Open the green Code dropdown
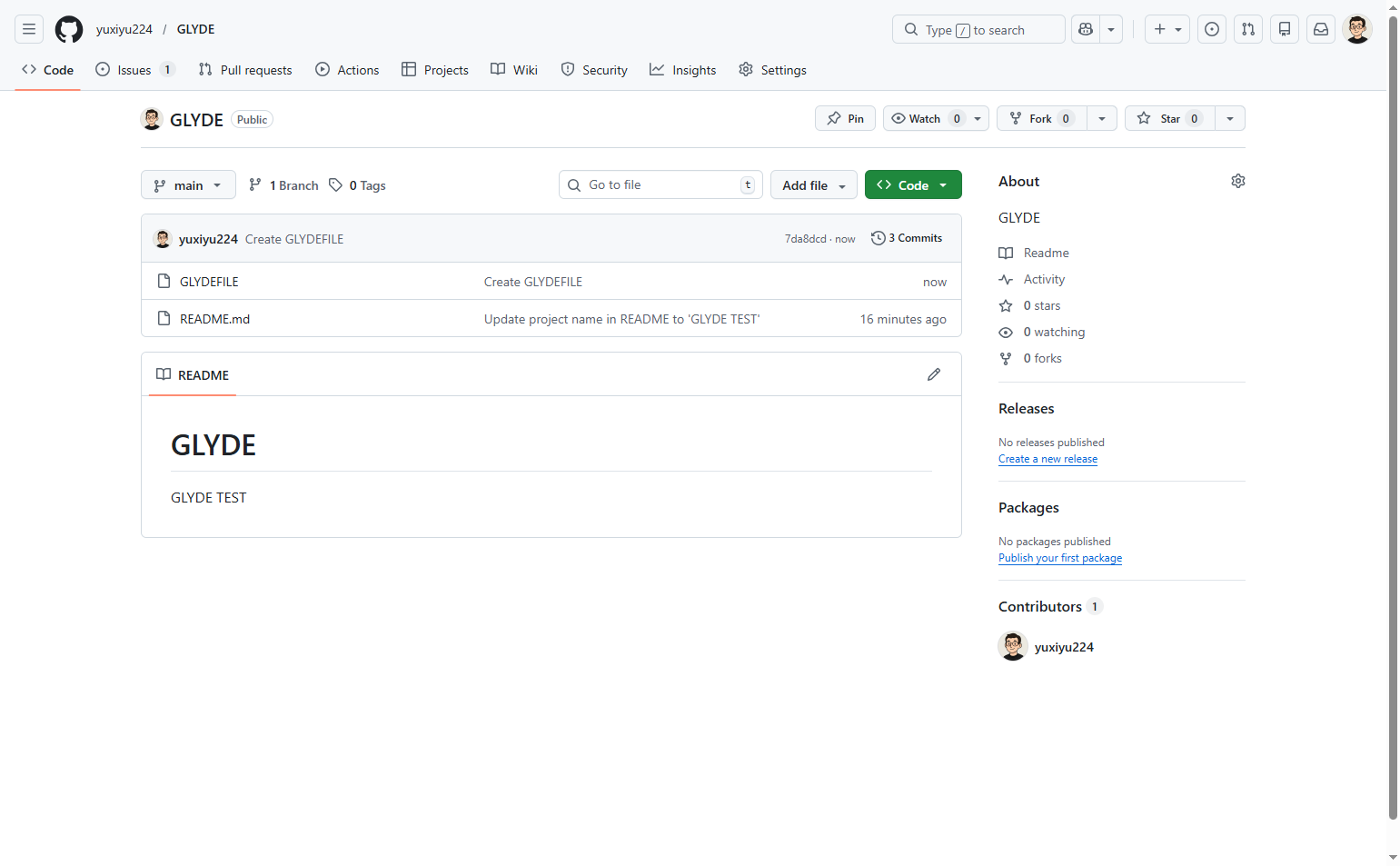The width and height of the screenshot is (1400, 866). pyautogui.click(x=913, y=184)
